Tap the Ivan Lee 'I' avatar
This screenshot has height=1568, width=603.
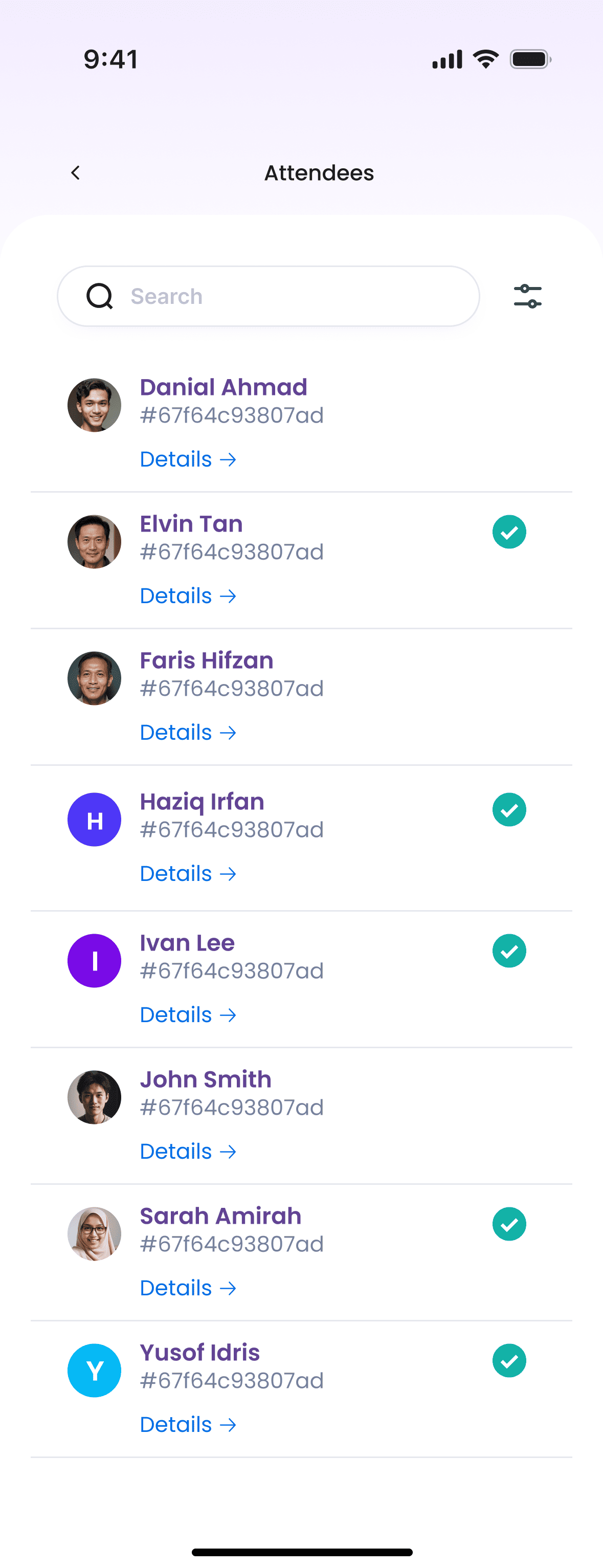(x=94, y=961)
